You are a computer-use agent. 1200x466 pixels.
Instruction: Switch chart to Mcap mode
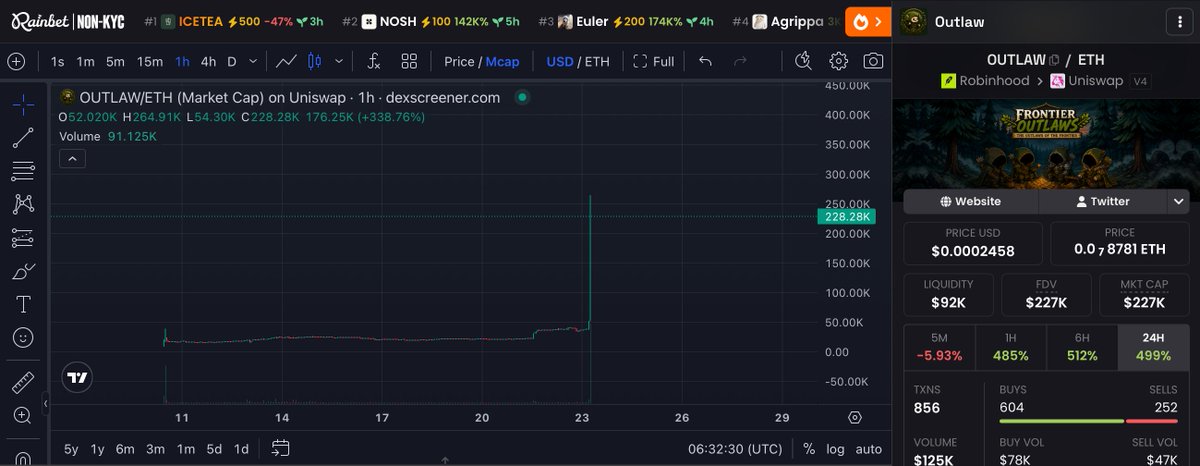click(x=502, y=61)
